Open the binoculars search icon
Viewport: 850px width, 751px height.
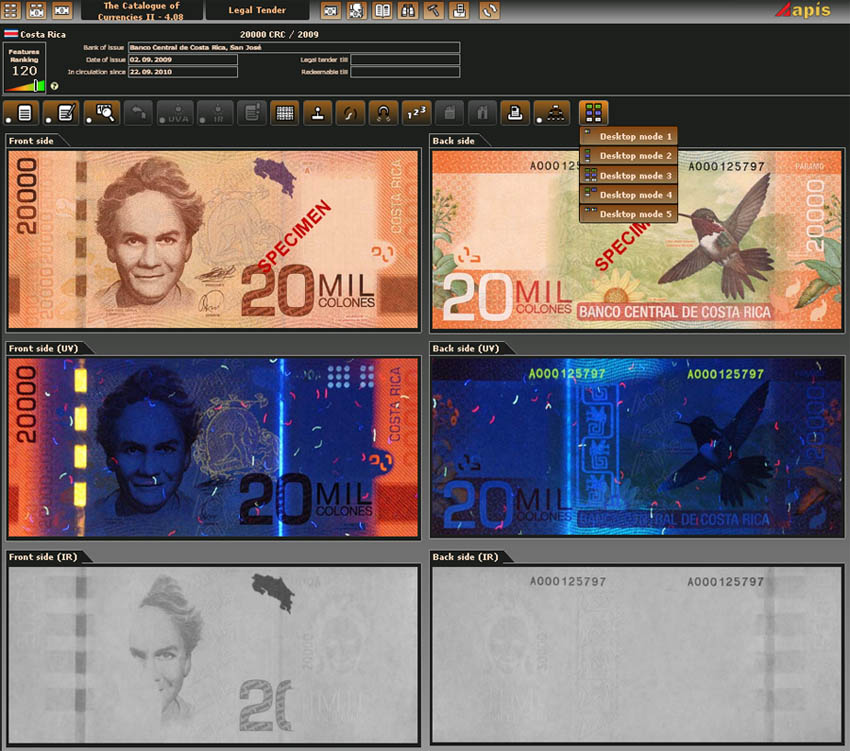(x=408, y=10)
